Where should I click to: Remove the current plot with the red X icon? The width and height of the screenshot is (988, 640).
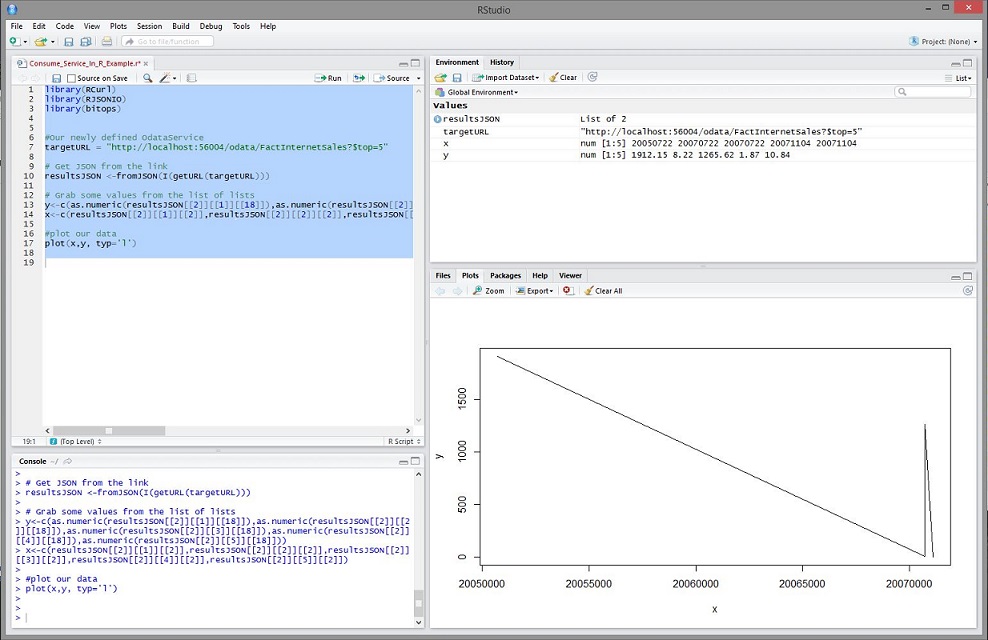pos(567,291)
